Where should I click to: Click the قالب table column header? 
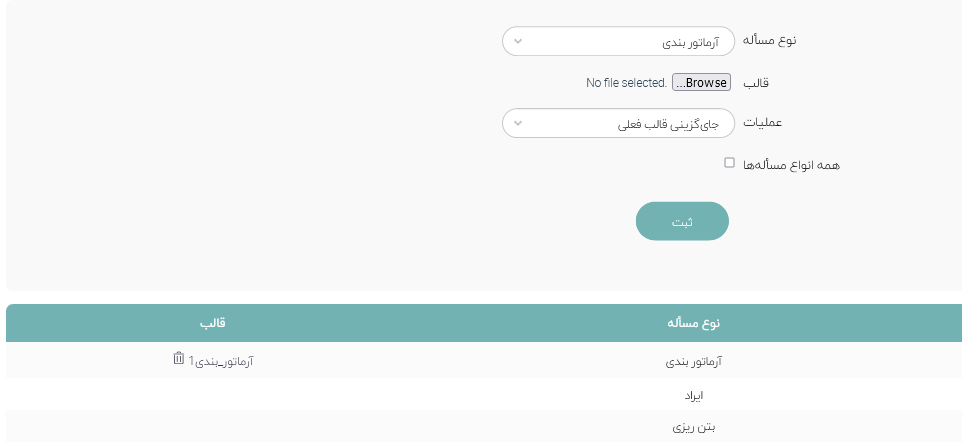click(213, 323)
